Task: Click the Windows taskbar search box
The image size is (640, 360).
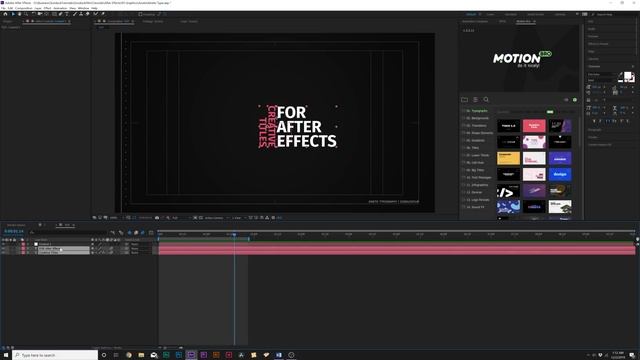Action: [55, 355]
